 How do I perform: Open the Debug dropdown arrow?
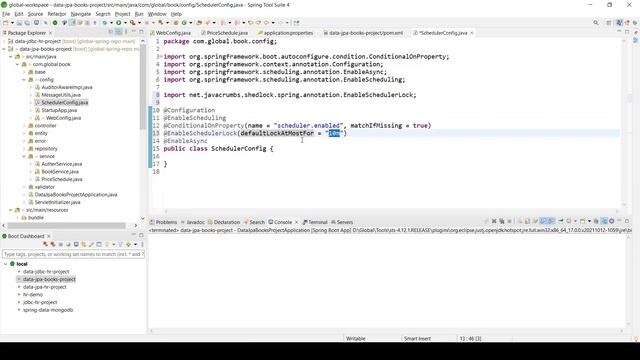(111, 23)
